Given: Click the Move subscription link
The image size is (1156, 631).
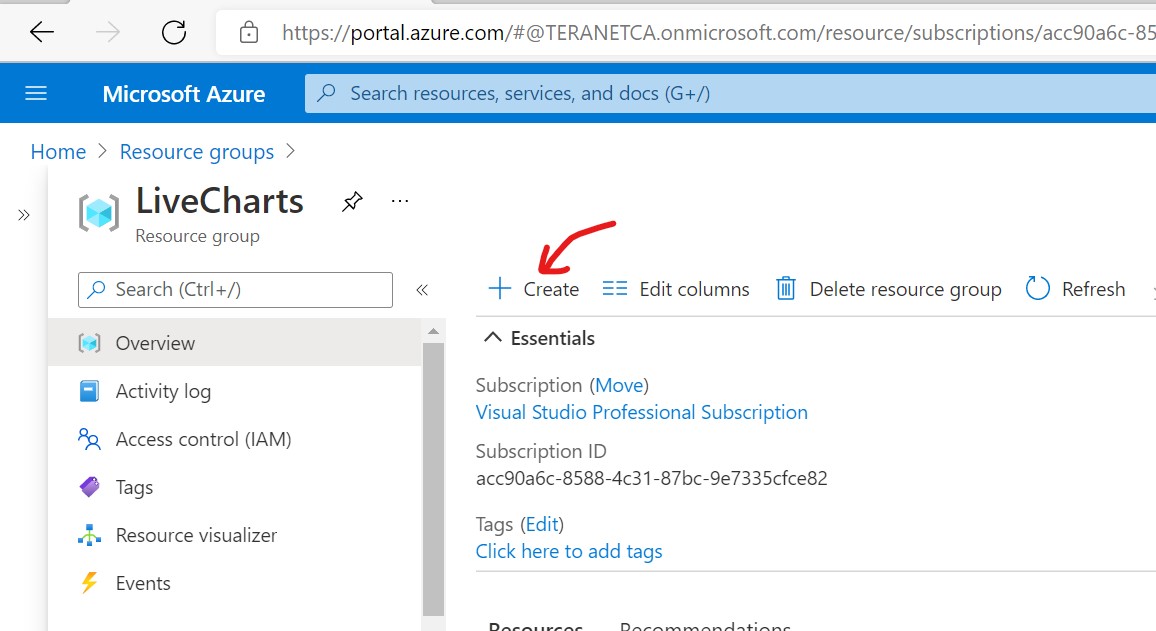Looking at the screenshot, I should 619,386.
